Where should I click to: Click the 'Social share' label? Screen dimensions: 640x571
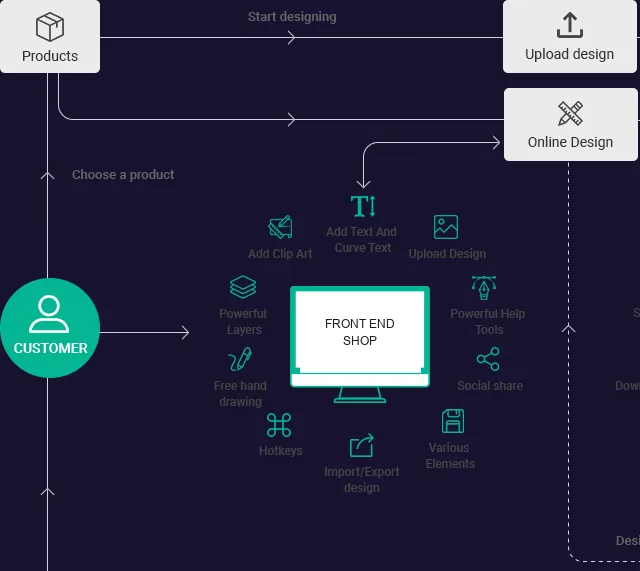(x=490, y=386)
